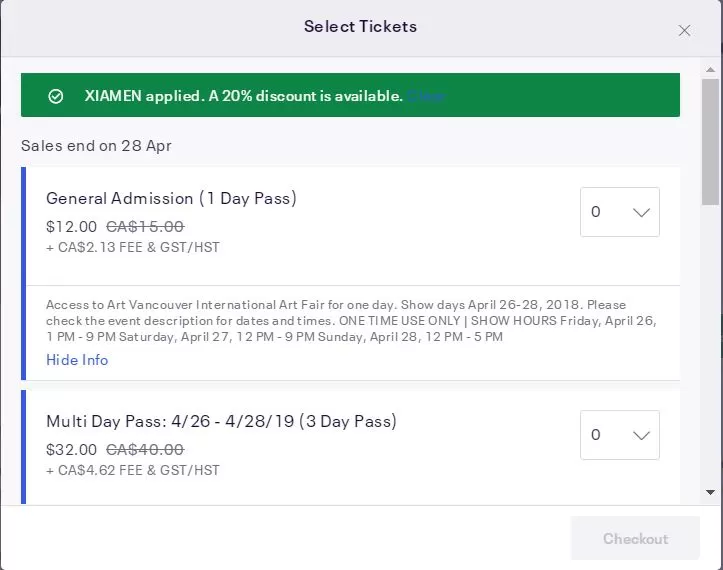Click the scrollbar up arrow
Image resolution: width=723 pixels, height=570 pixels.
tap(711, 70)
